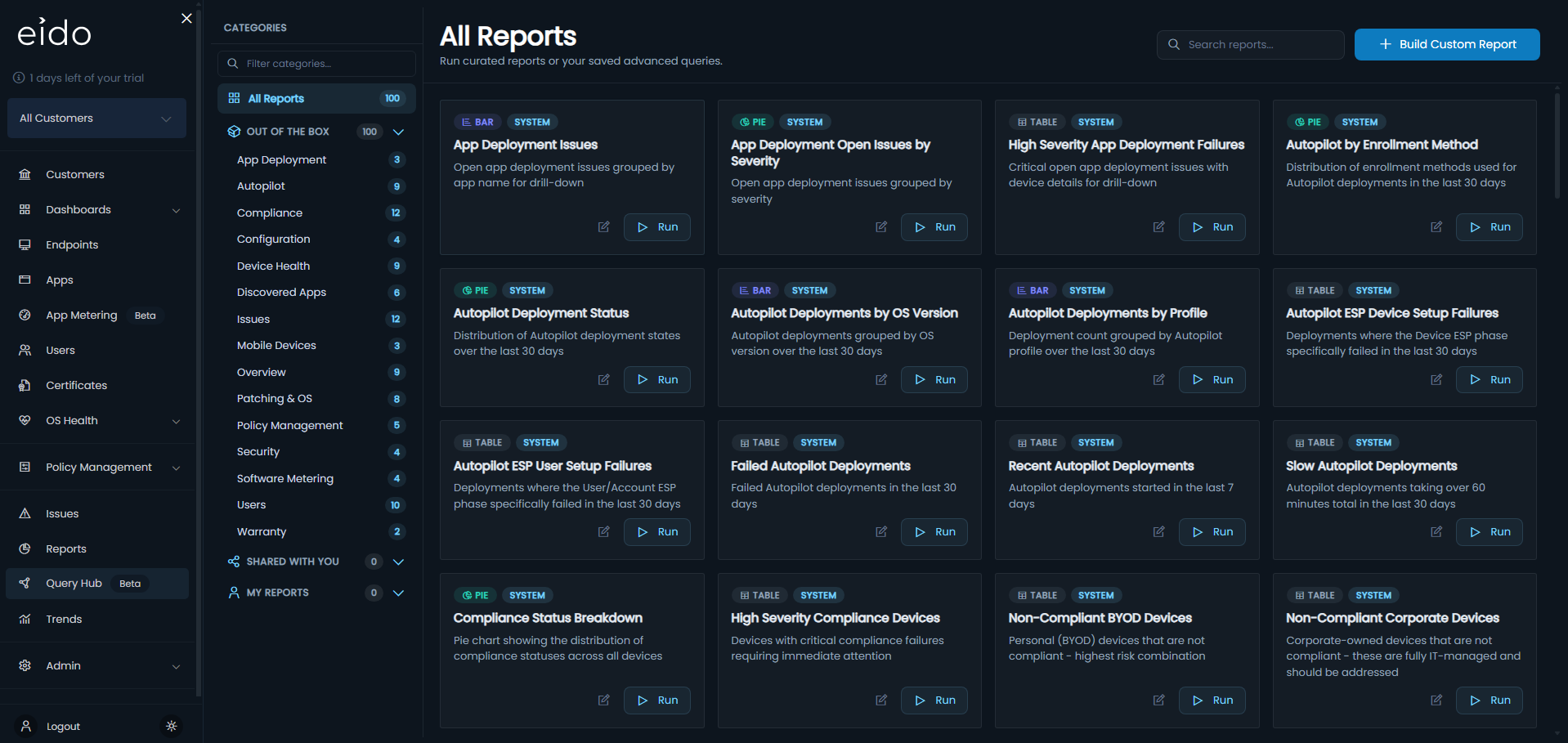This screenshot has width=1568, height=743.
Task: Open Customers in the sidebar
Action: 96,174
